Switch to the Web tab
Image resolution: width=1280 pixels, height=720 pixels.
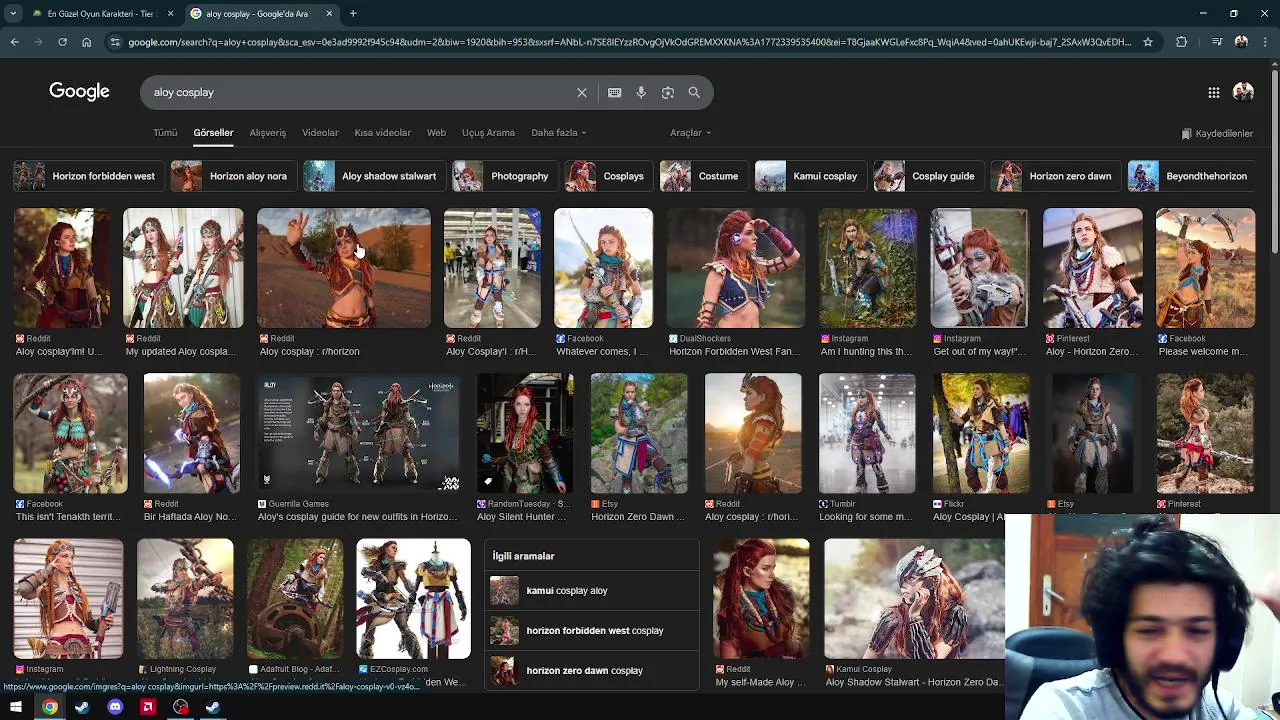click(x=436, y=133)
